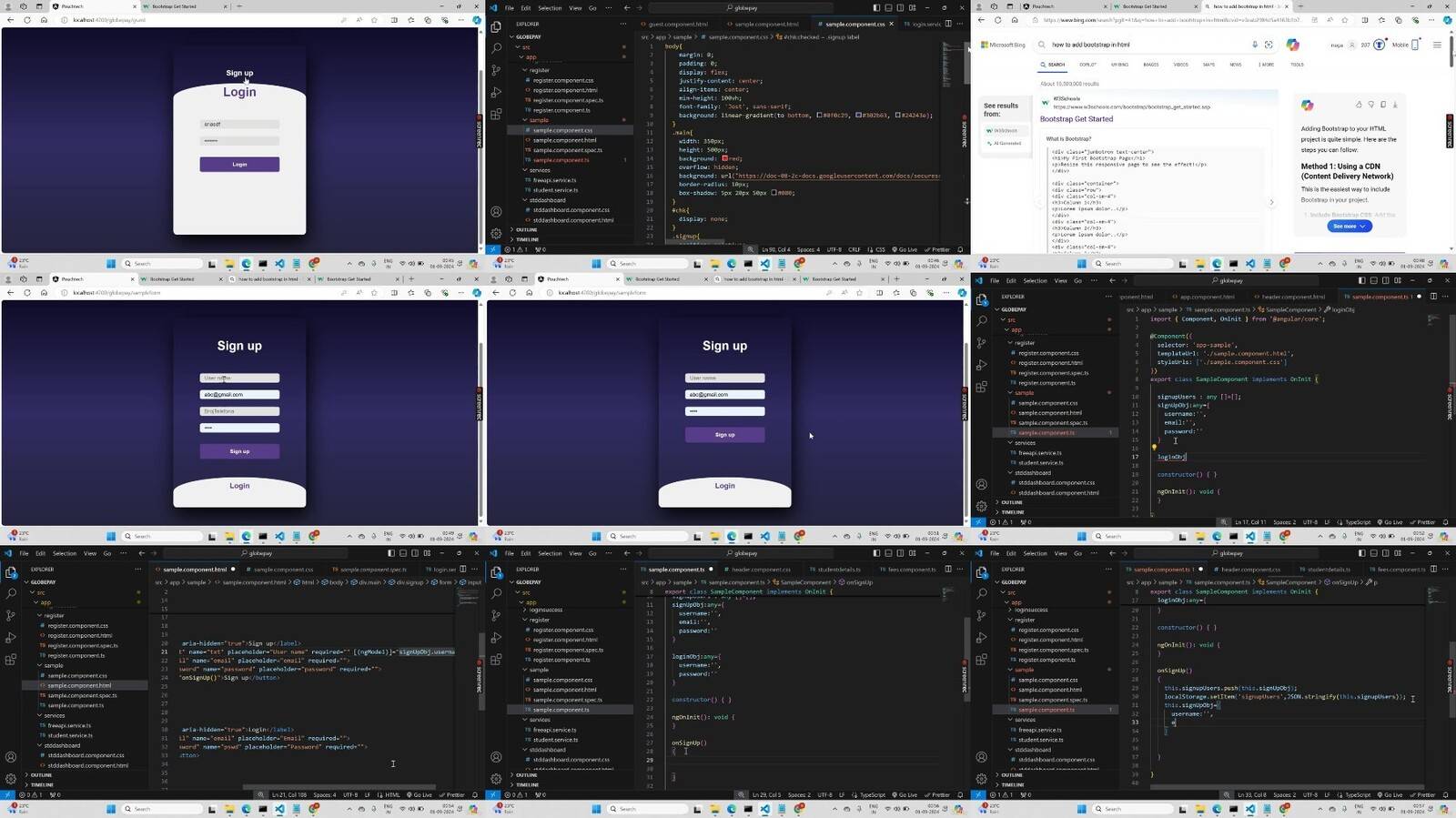Click the red color swatch on the background line
1456x818 pixels.
click(724, 158)
